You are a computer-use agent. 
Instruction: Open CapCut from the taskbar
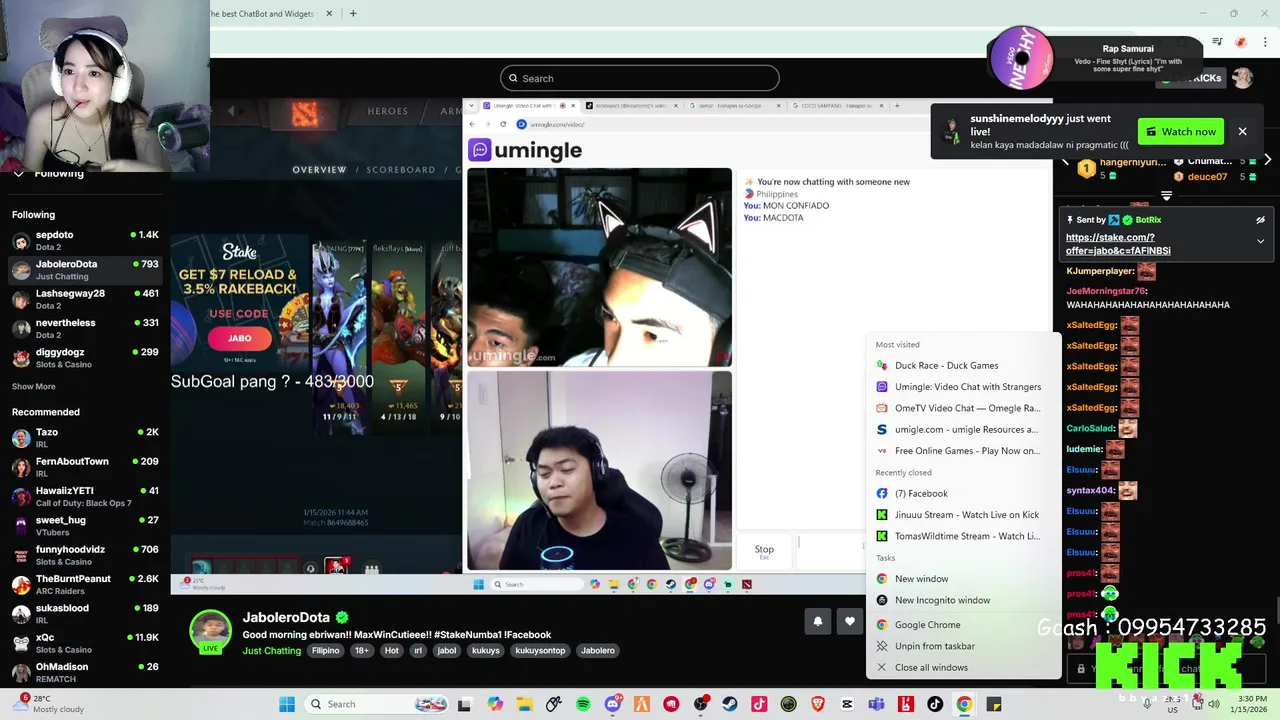point(847,704)
